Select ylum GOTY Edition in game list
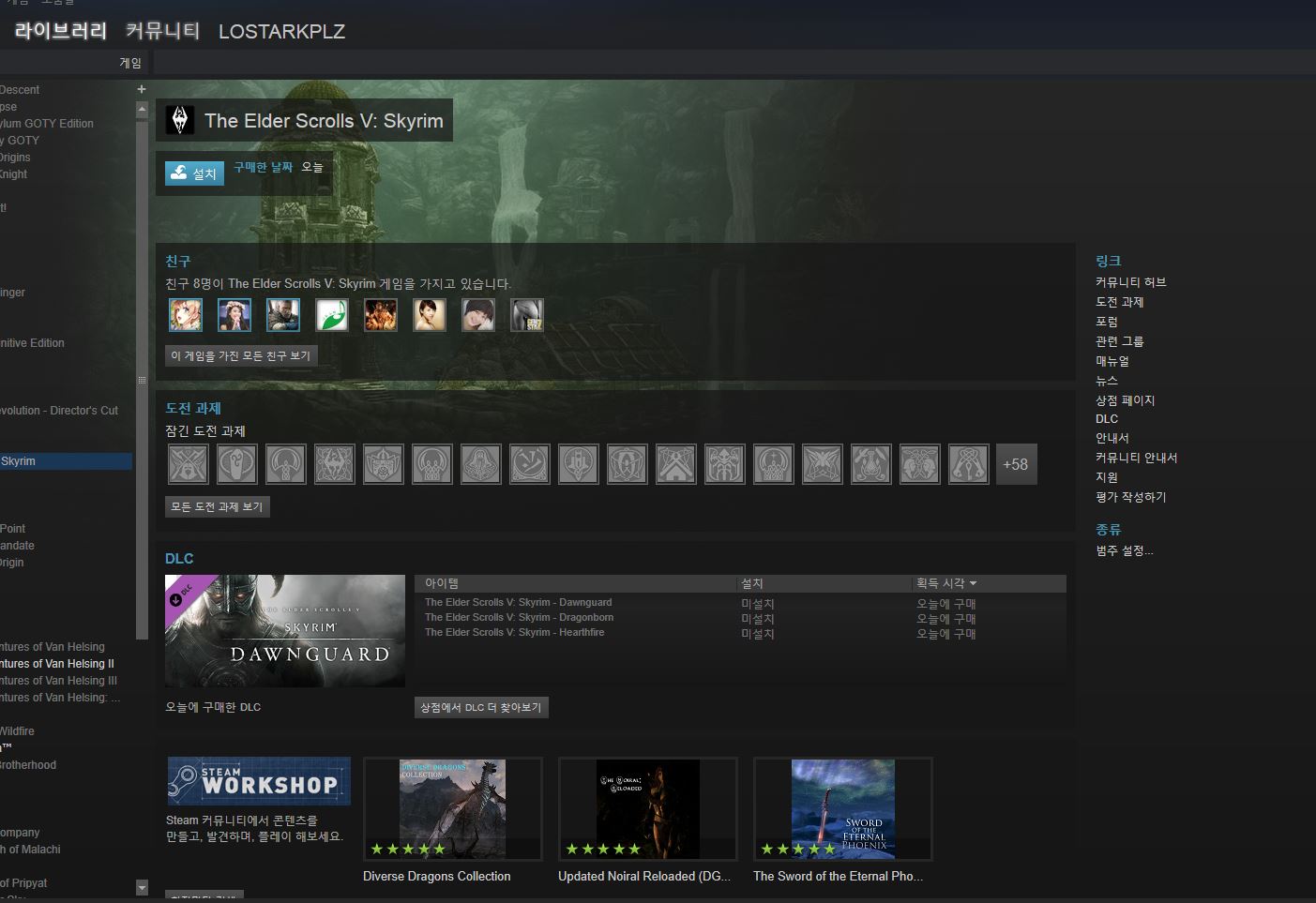 47,124
